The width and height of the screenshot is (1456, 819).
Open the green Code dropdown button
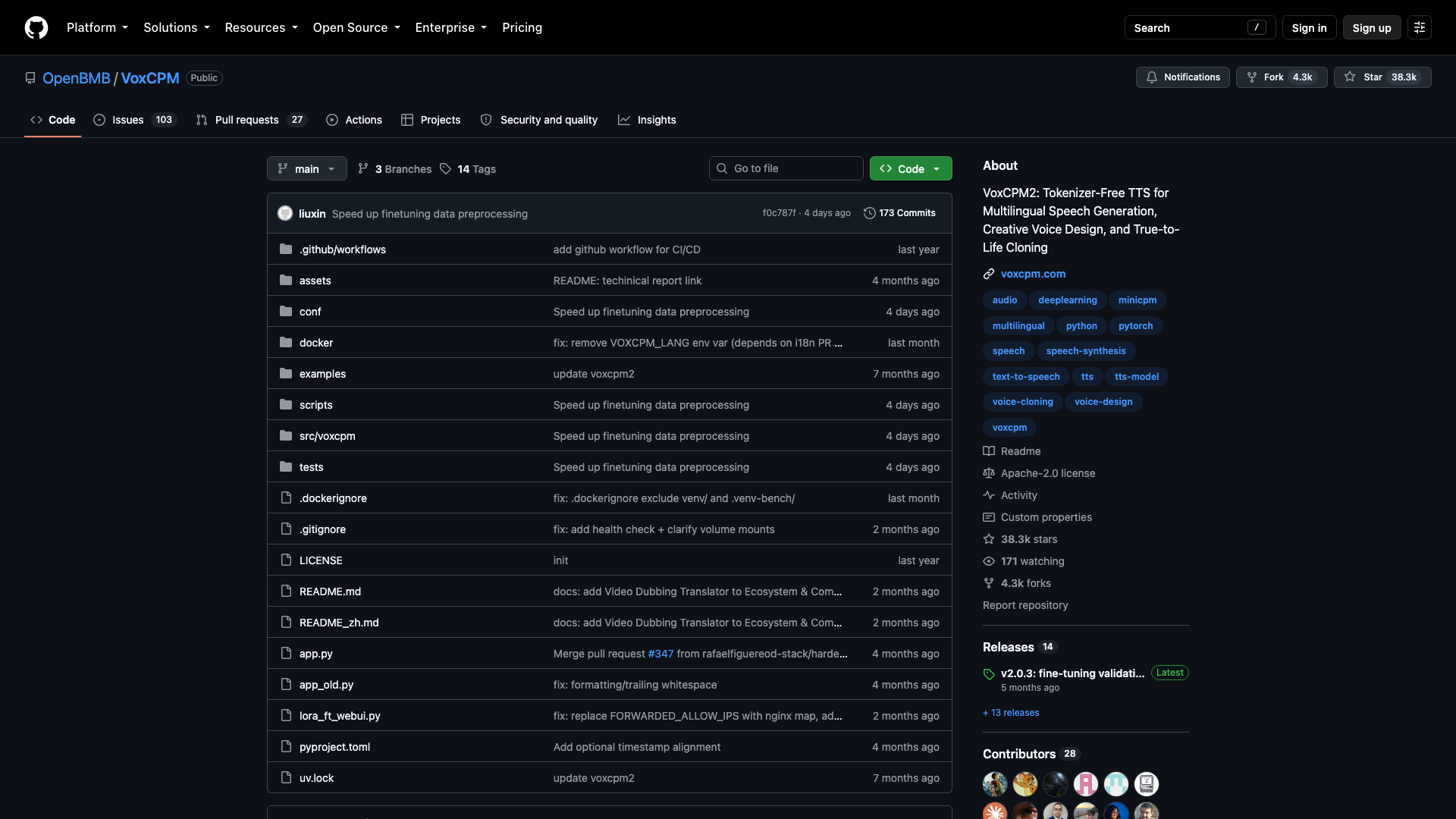click(x=911, y=168)
